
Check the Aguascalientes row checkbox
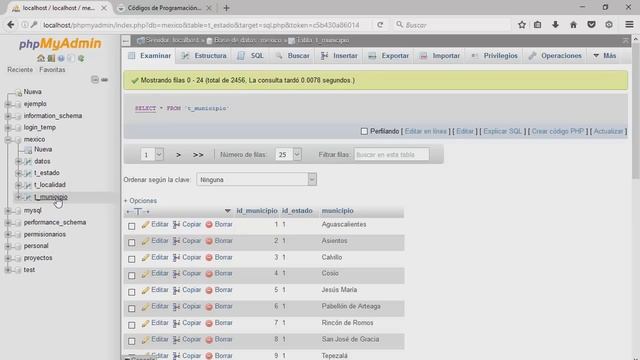coord(131,226)
